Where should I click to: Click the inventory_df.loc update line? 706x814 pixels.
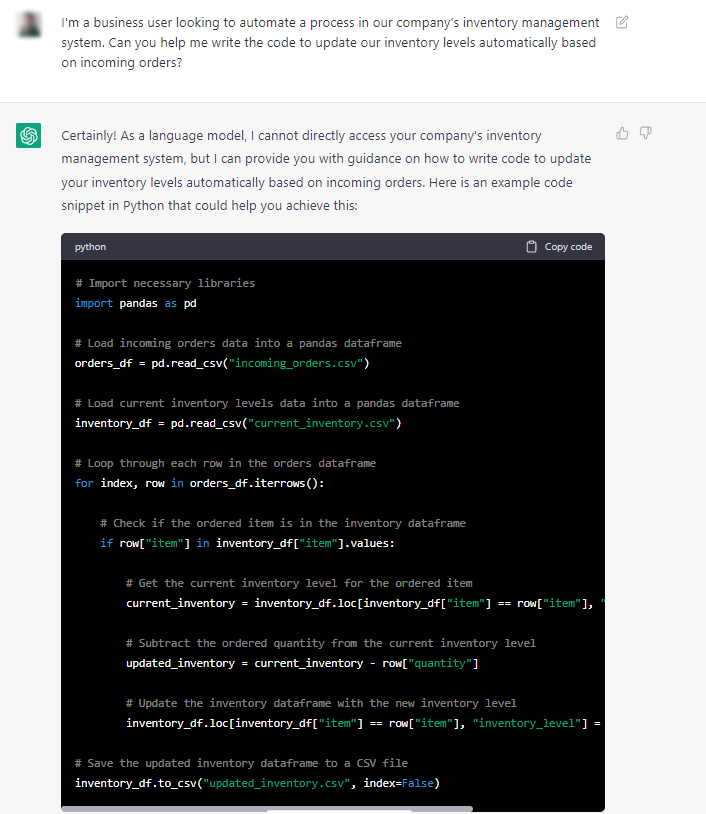(363, 723)
